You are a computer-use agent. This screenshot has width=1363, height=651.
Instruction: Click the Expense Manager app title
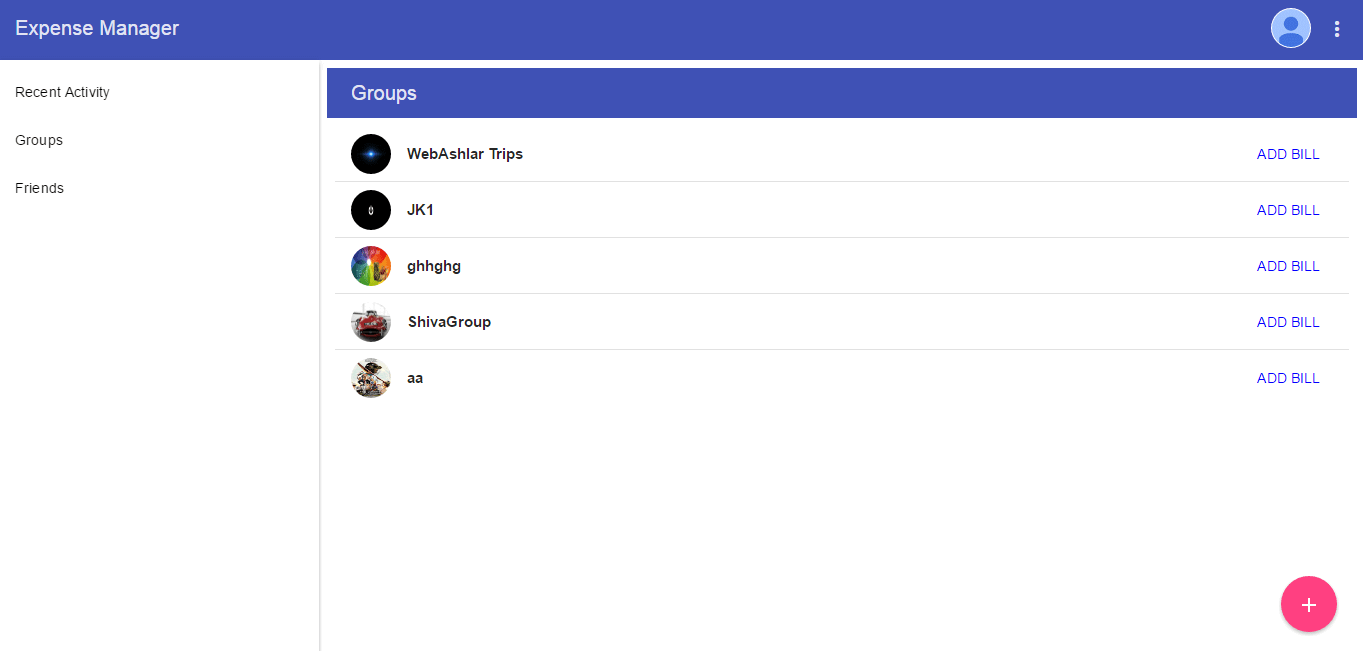click(97, 28)
